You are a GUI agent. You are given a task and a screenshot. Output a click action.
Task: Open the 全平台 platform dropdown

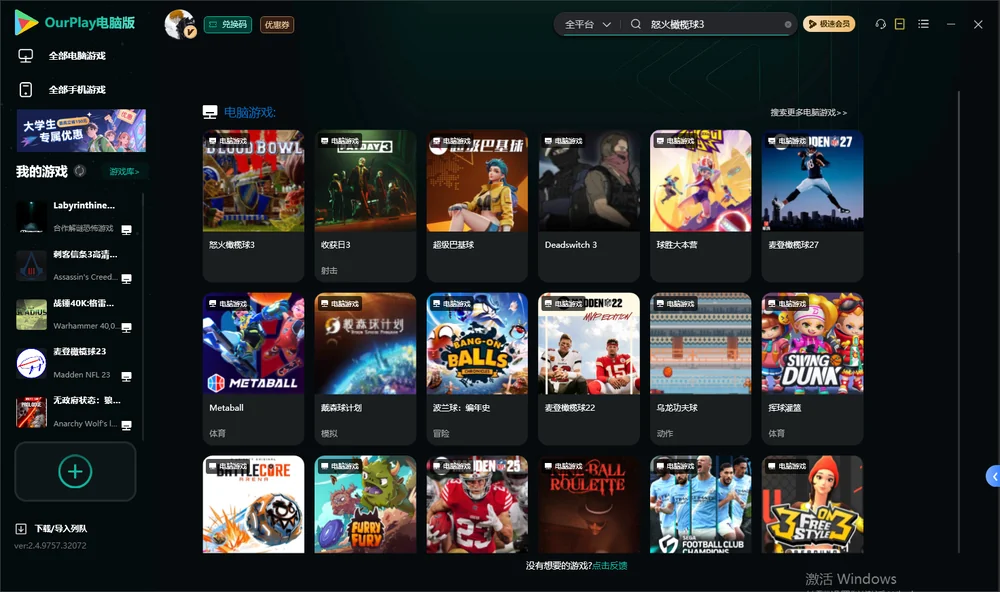pyautogui.click(x=587, y=24)
